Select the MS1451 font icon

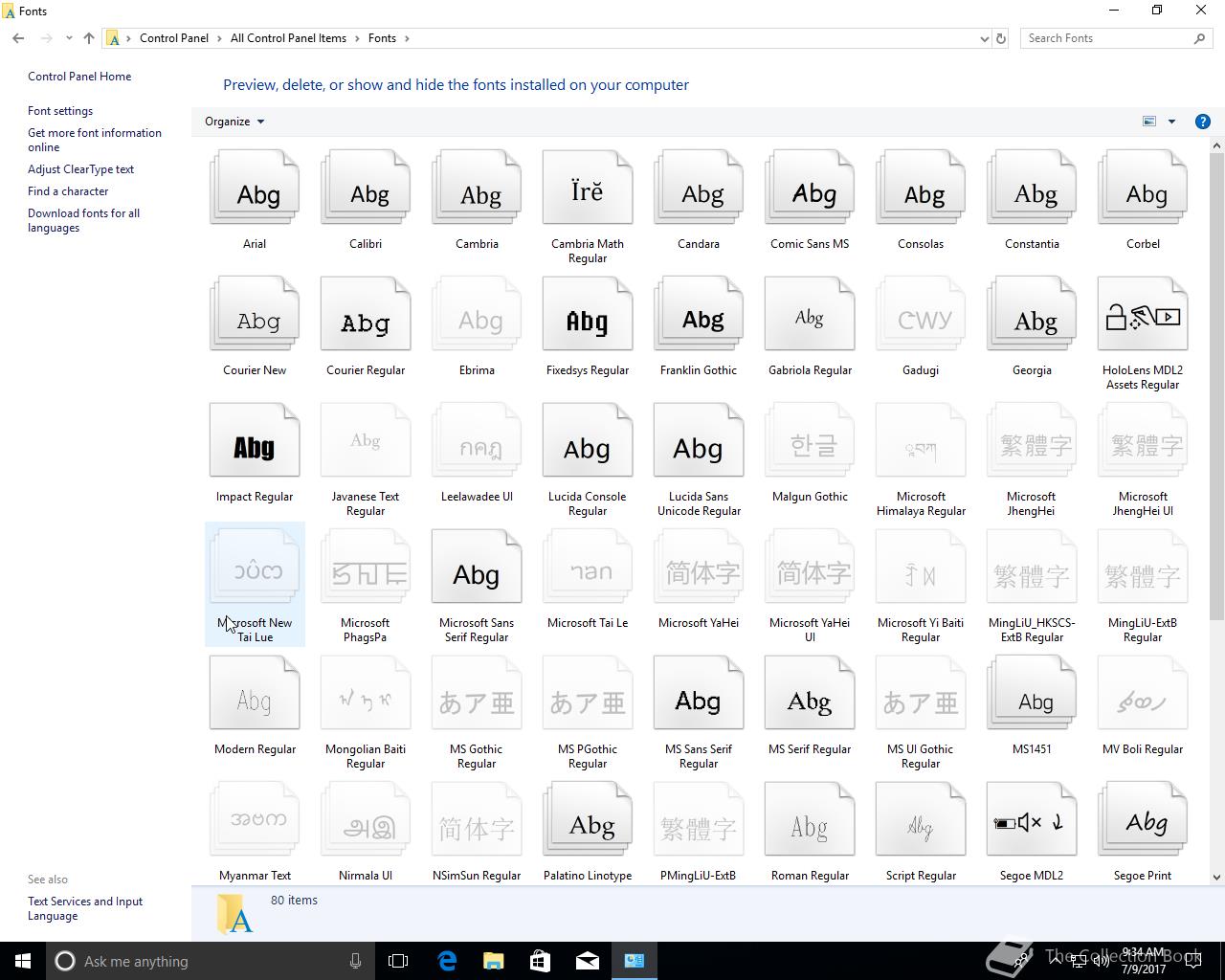tap(1032, 693)
